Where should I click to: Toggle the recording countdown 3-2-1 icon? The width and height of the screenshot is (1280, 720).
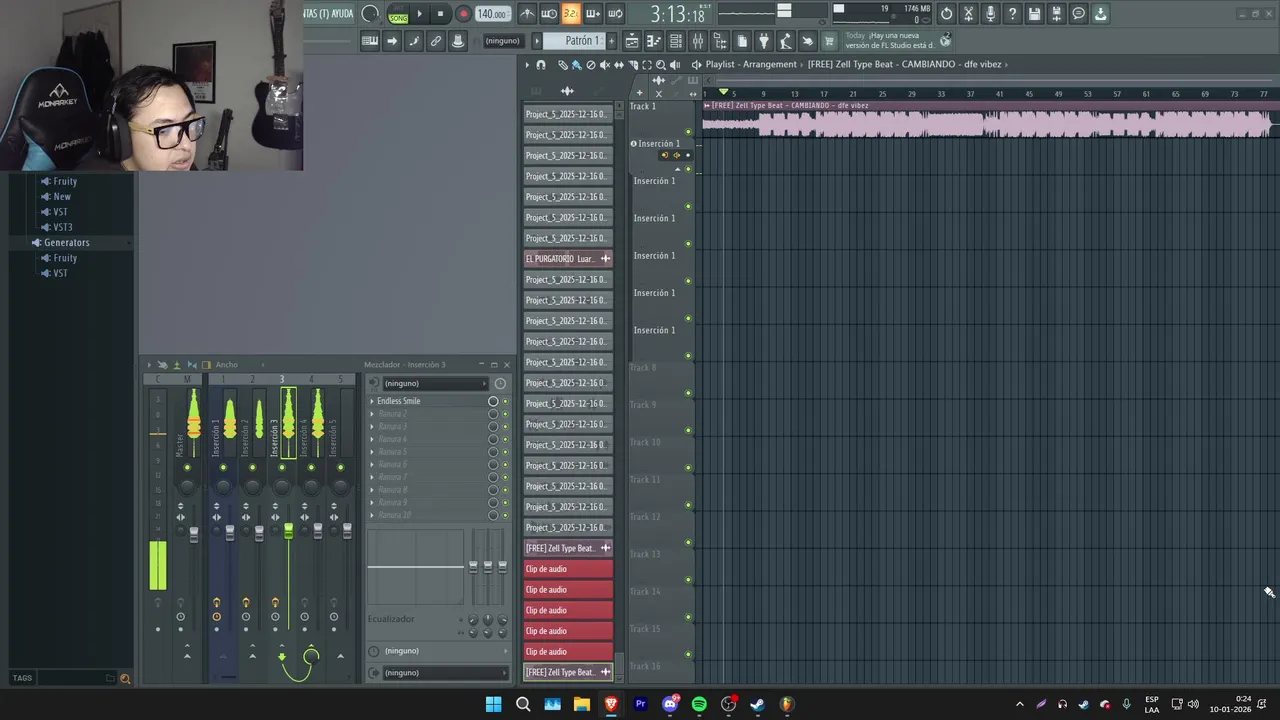click(571, 14)
